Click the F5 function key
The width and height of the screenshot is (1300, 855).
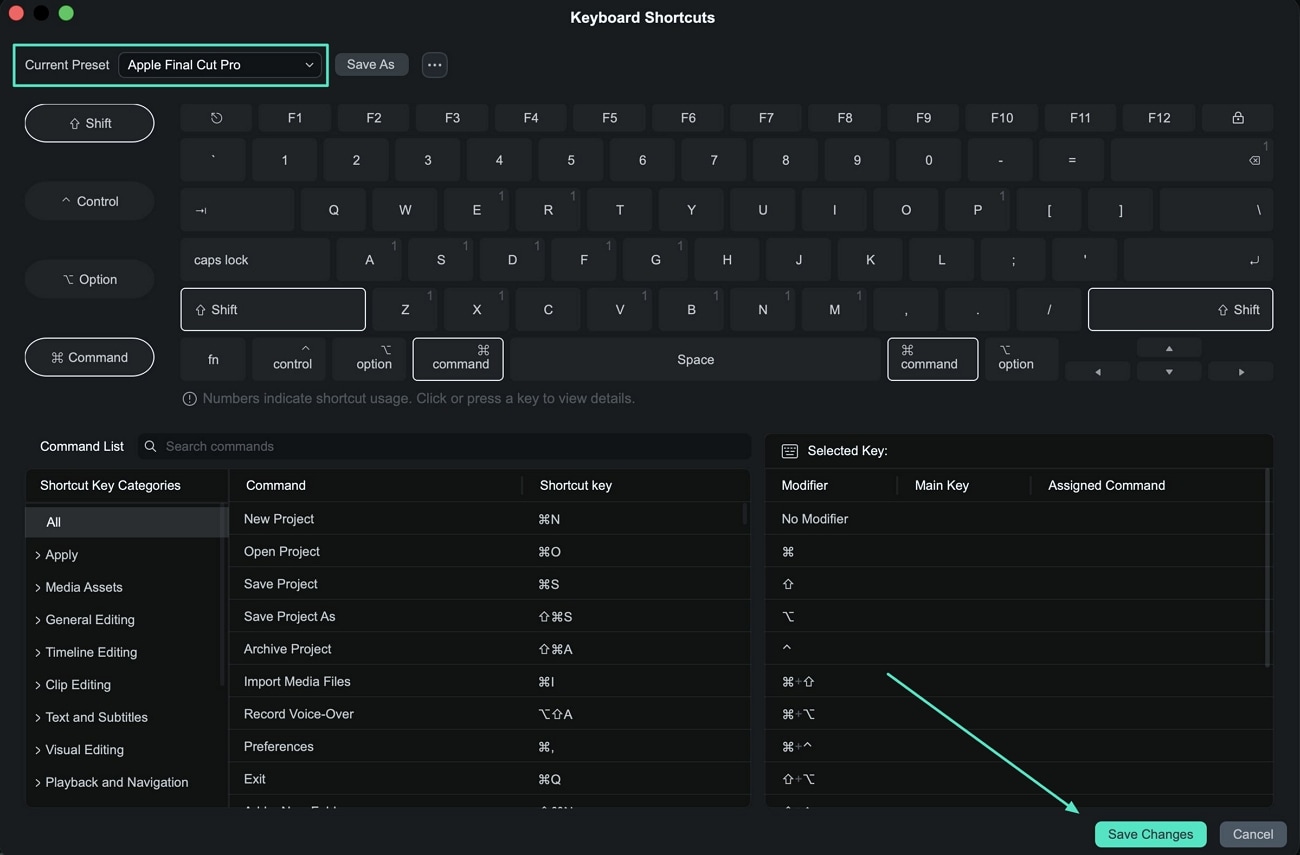coord(609,118)
